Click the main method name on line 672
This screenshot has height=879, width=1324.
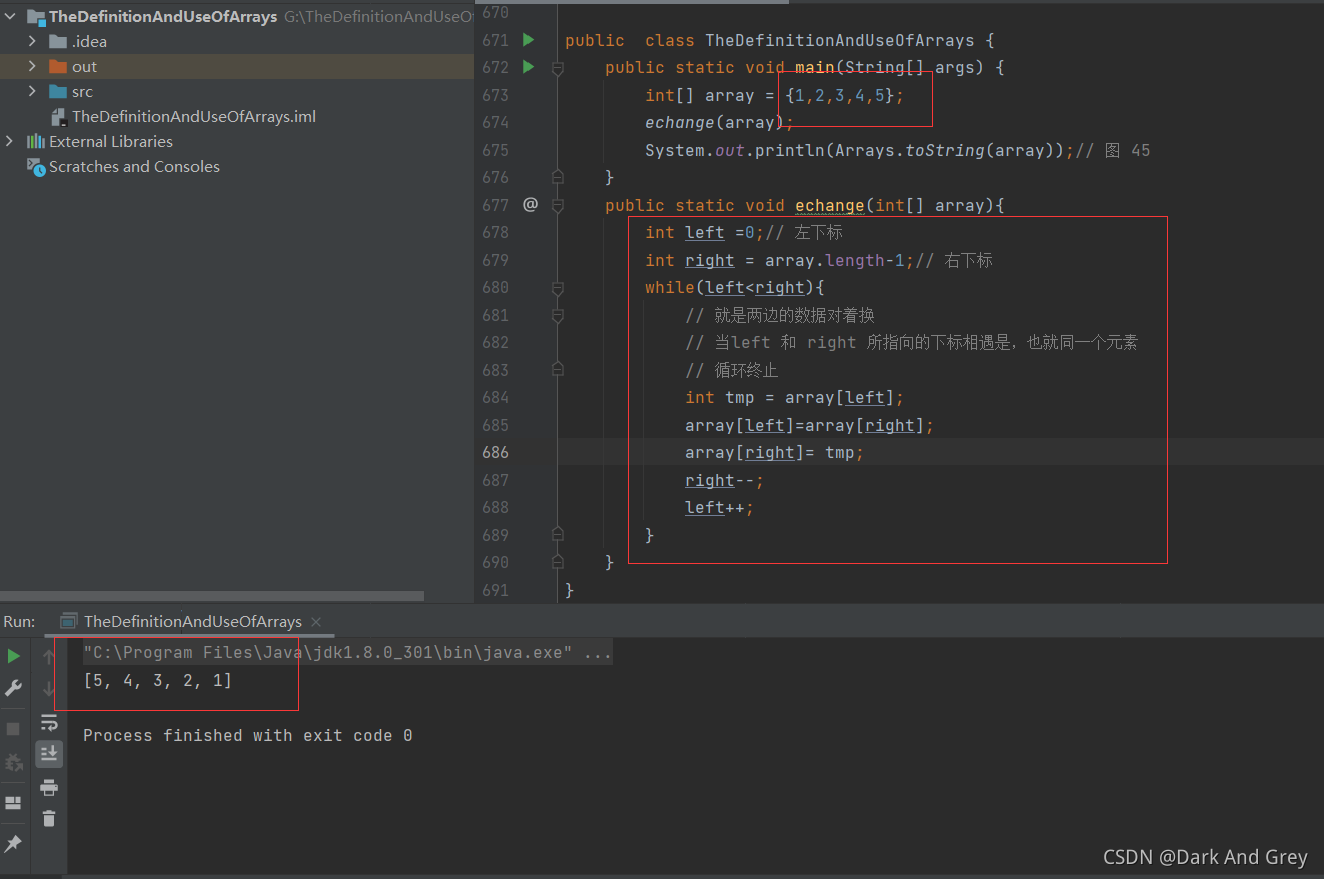(815, 67)
